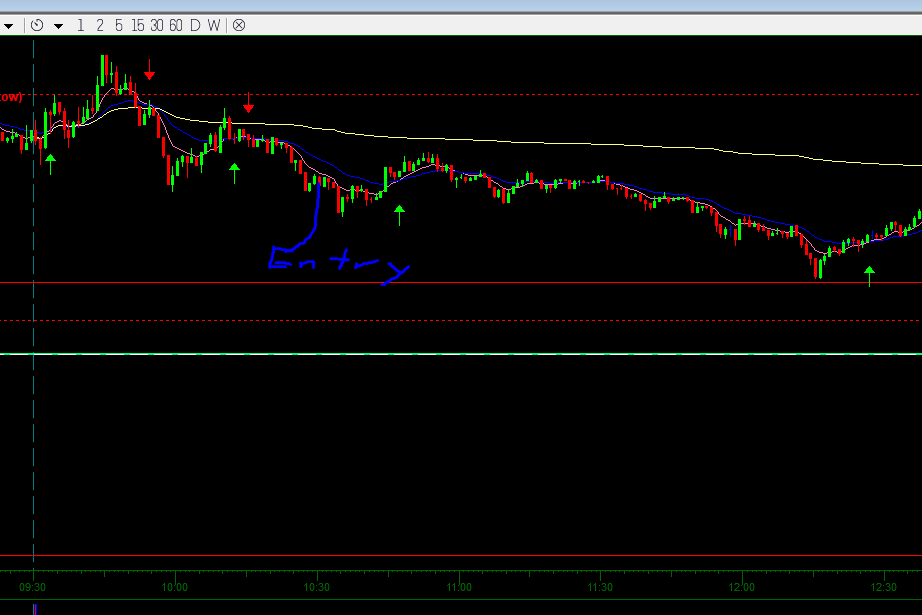This screenshot has height=615, width=922.
Task: Click the circled X icon in toolbar
Action: coord(239,25)
